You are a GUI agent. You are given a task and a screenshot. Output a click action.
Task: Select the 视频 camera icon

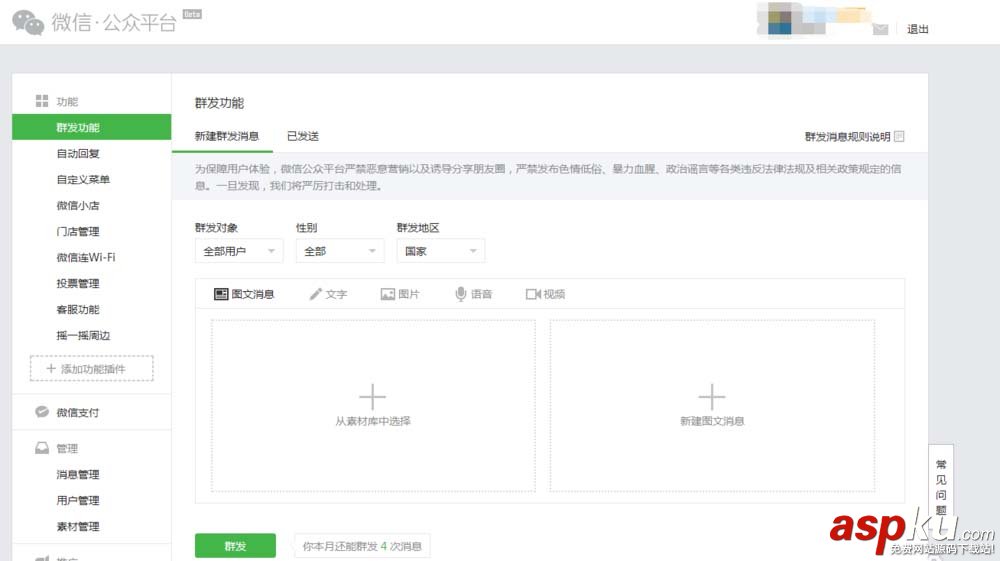click(x=533, y=294)
